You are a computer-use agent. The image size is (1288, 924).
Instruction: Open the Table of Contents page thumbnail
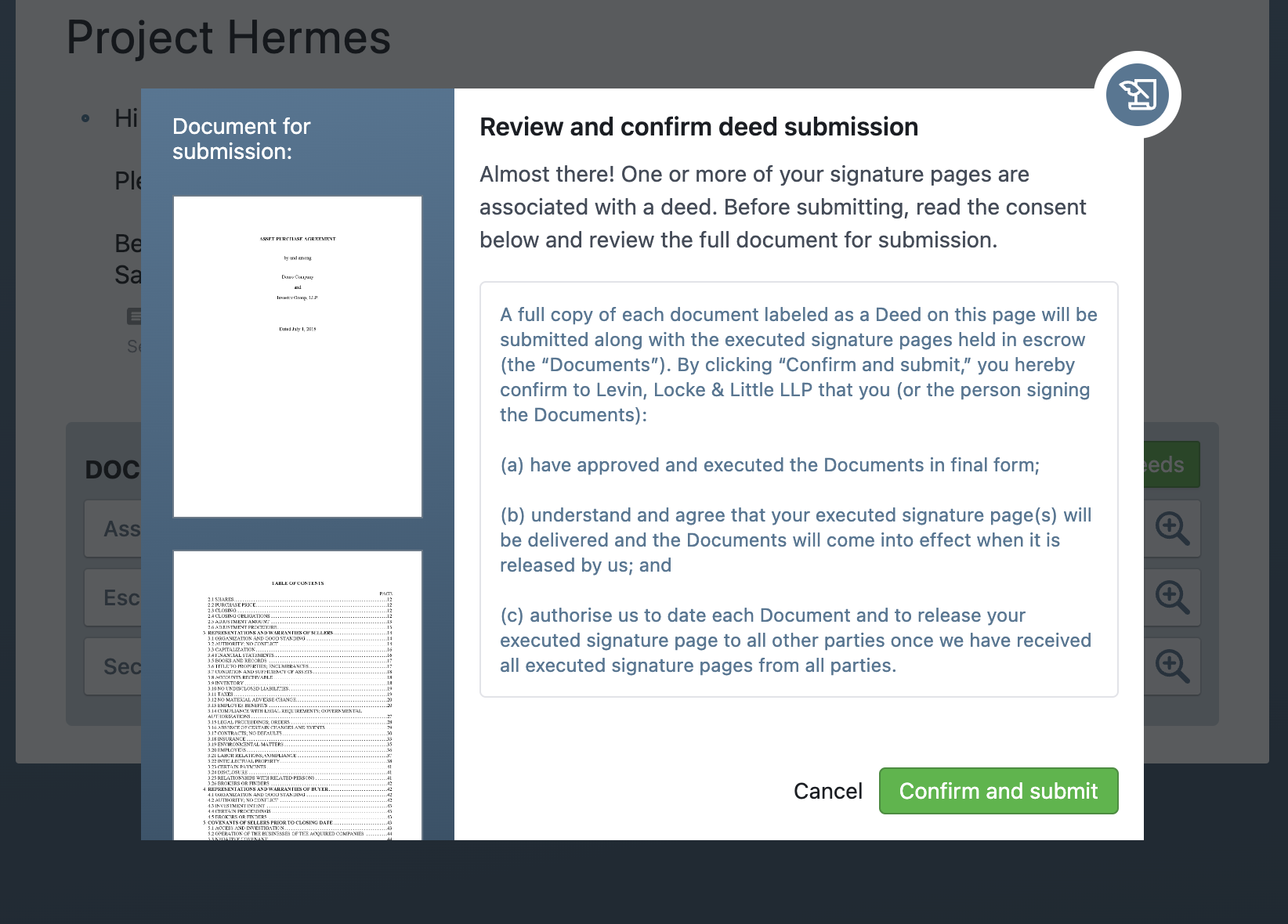pyautogui.click(x=298, y=697)
